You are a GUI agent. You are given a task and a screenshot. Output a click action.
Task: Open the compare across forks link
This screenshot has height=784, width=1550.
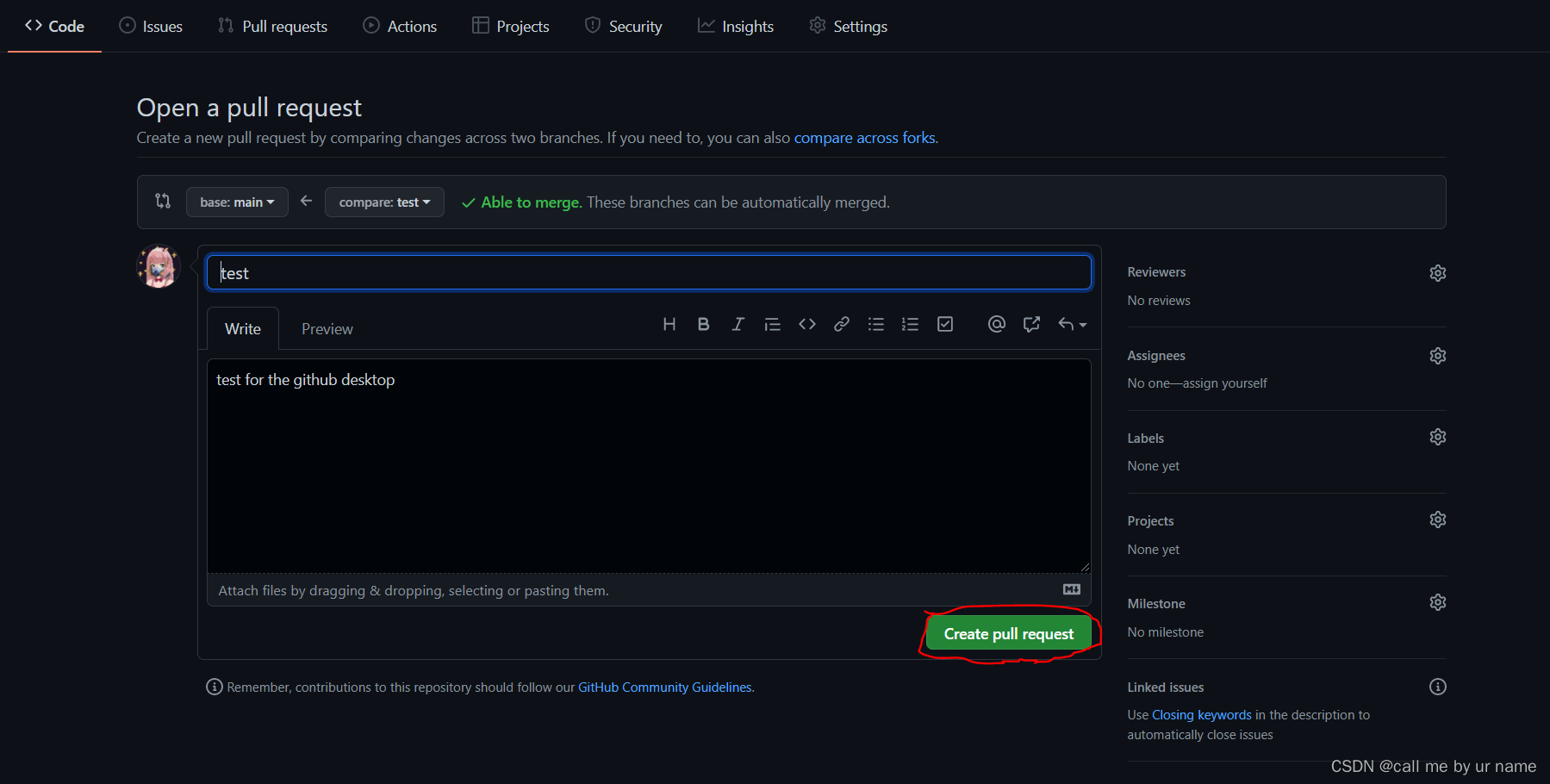(864, 137)
